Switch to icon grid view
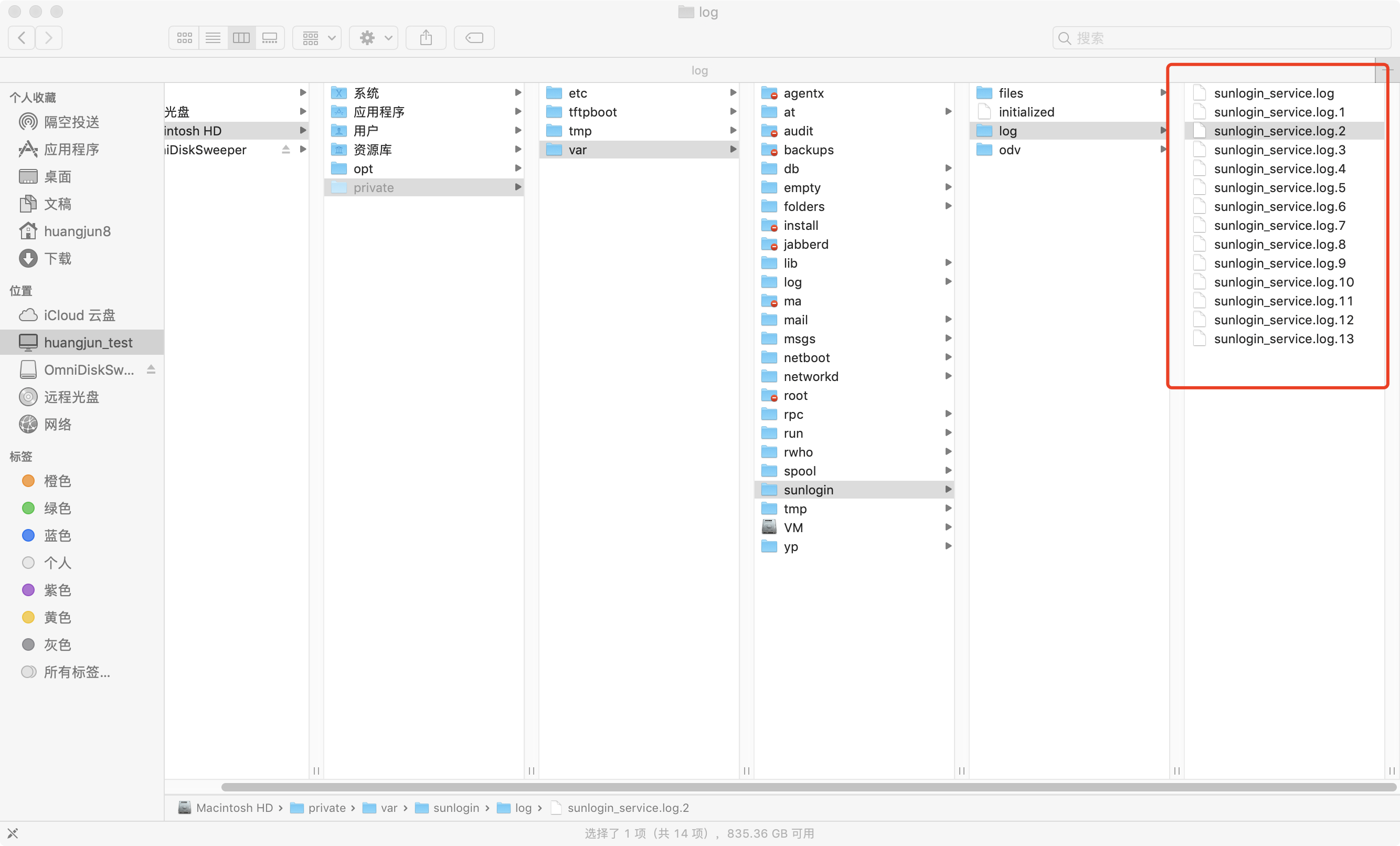 (184, 37)
